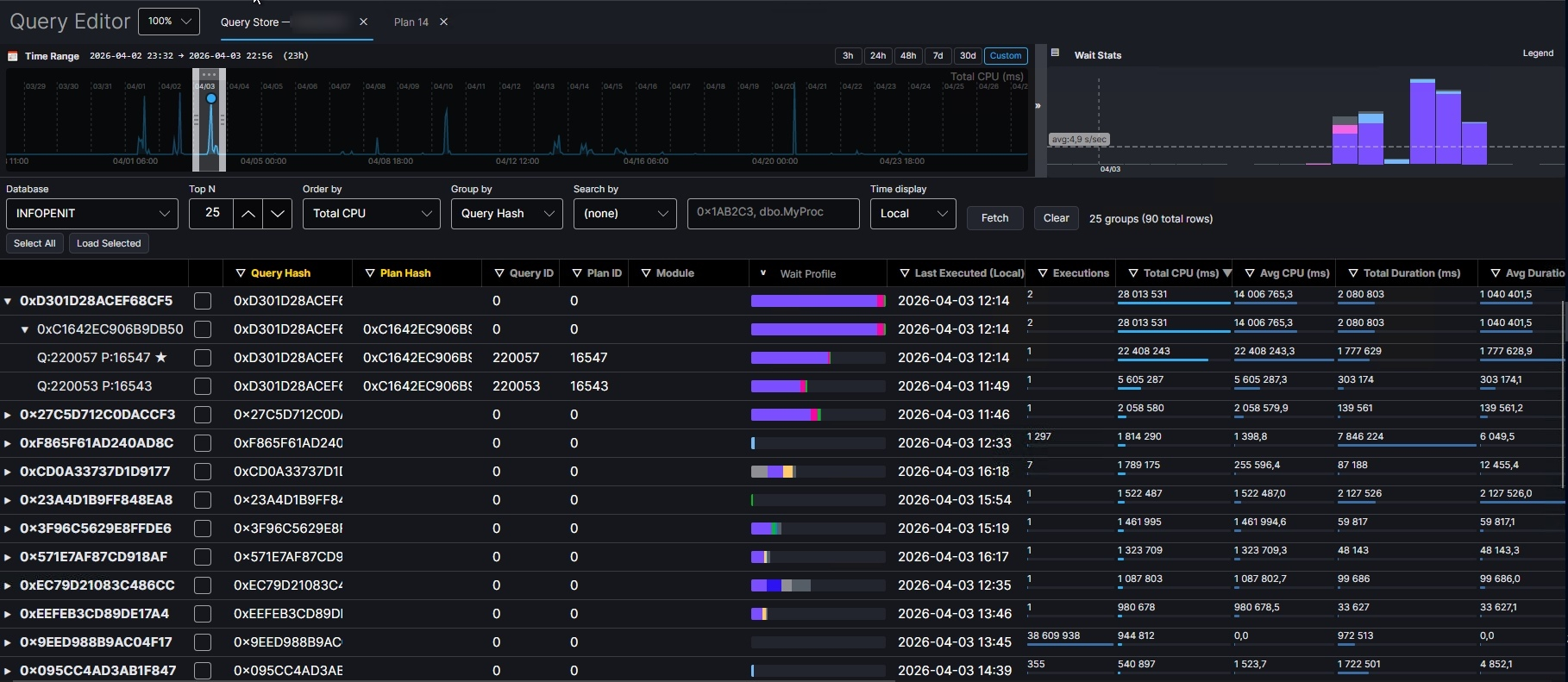This screenshot has width=1568, height=682.
Task: Select the 30d time range
Action: point(968,56)
